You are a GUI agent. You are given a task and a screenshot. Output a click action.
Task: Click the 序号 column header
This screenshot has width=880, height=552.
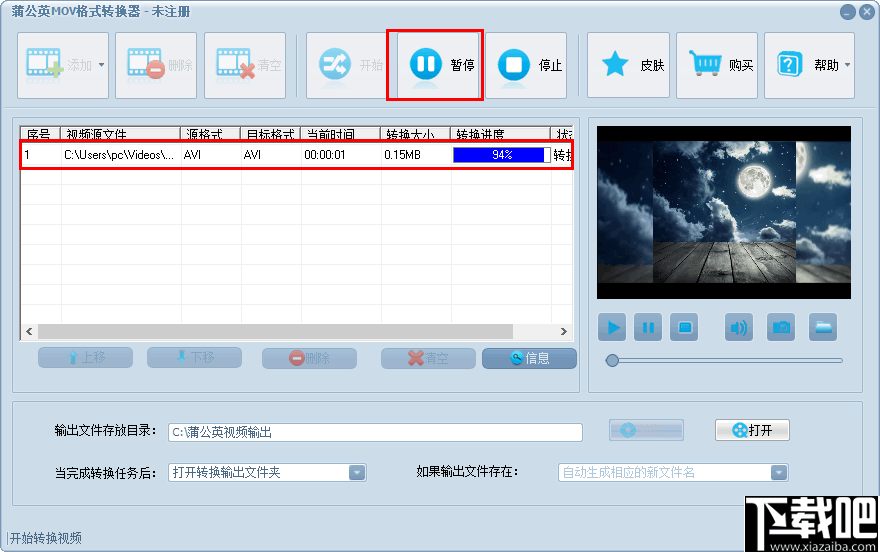pyautogui.click(x=40, y=134)
